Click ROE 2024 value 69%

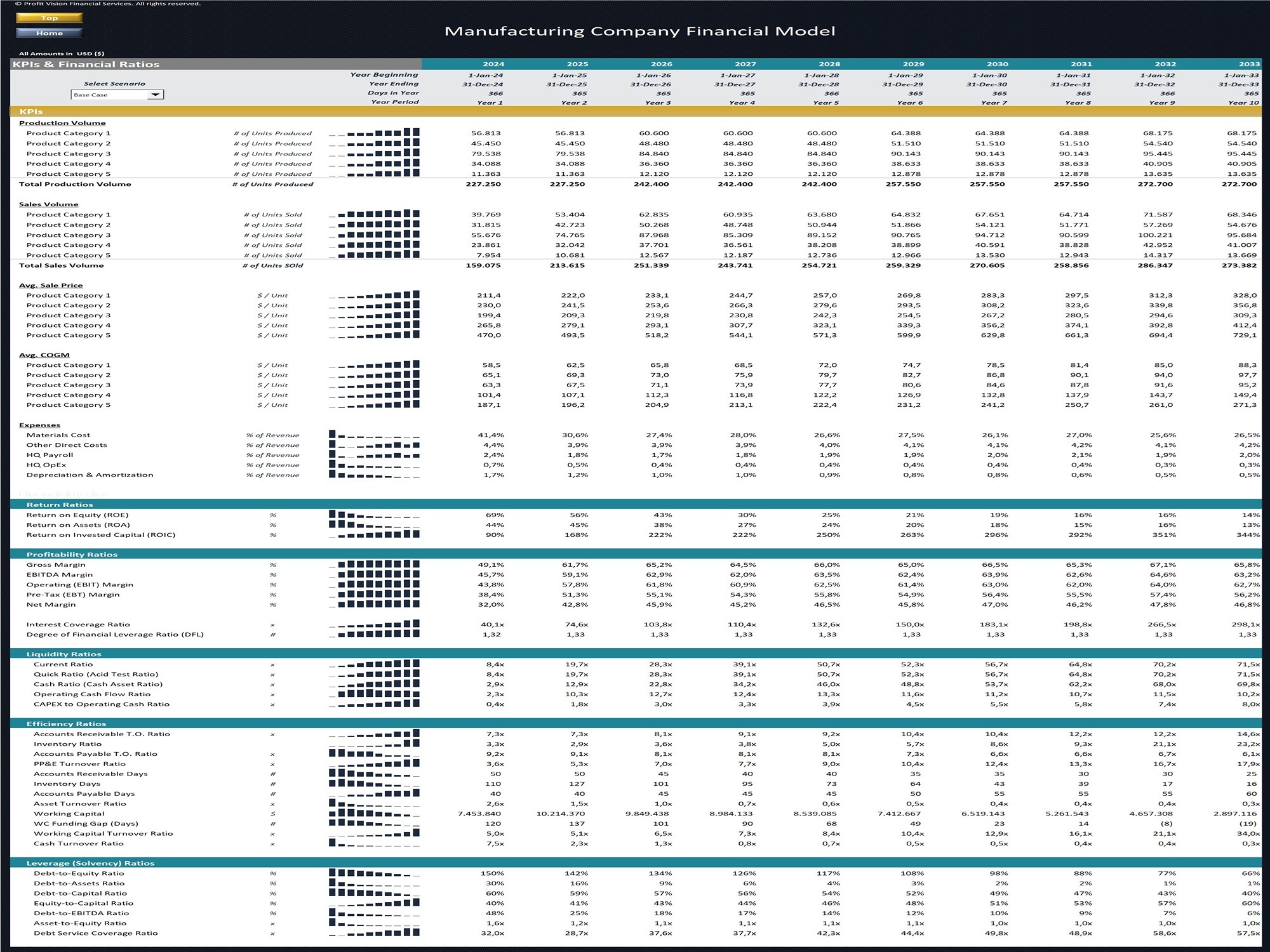pyautogui.click(x=495, y=515)
